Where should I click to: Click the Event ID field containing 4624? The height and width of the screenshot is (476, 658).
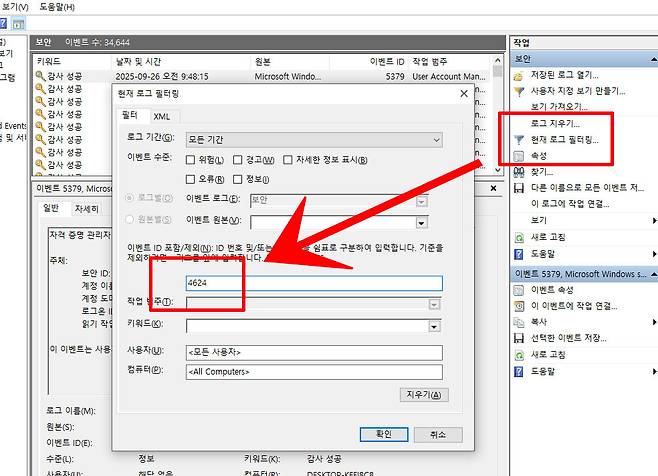point(314,283)
